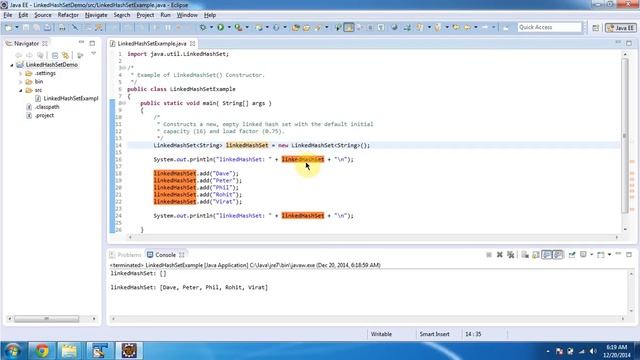
Task: Open the Run menu
Action: tap(165, 15)
